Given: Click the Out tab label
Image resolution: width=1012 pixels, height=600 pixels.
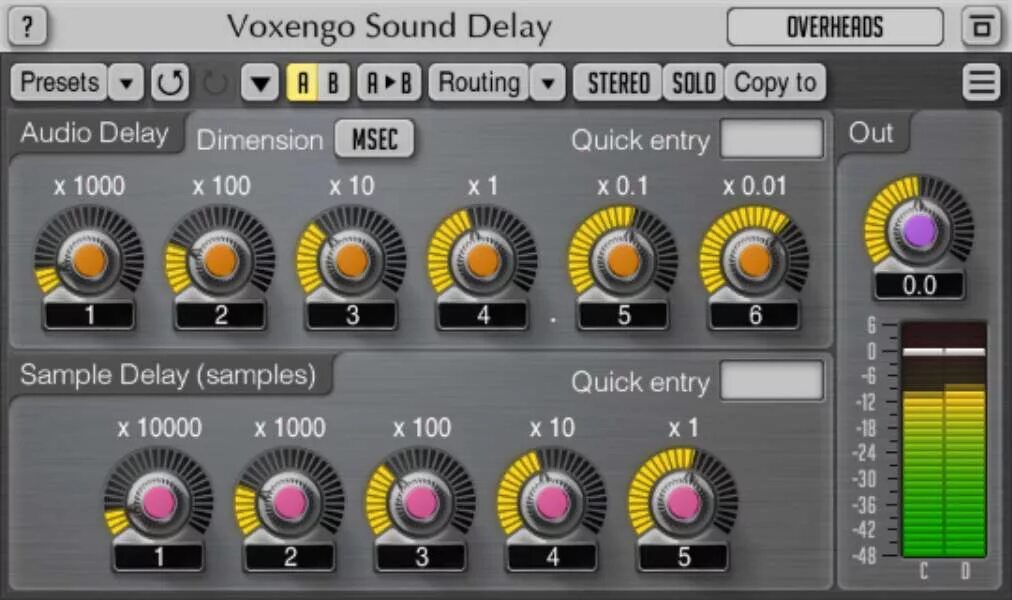Looking at the screenshot, I should coord(871,133).
